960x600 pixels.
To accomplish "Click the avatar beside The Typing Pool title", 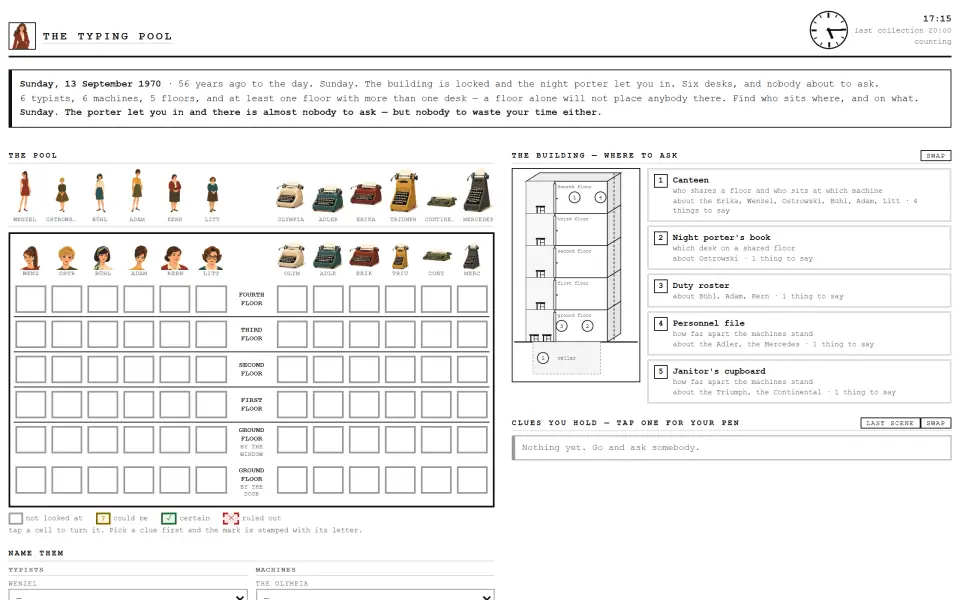I will [x=22, y=36].
